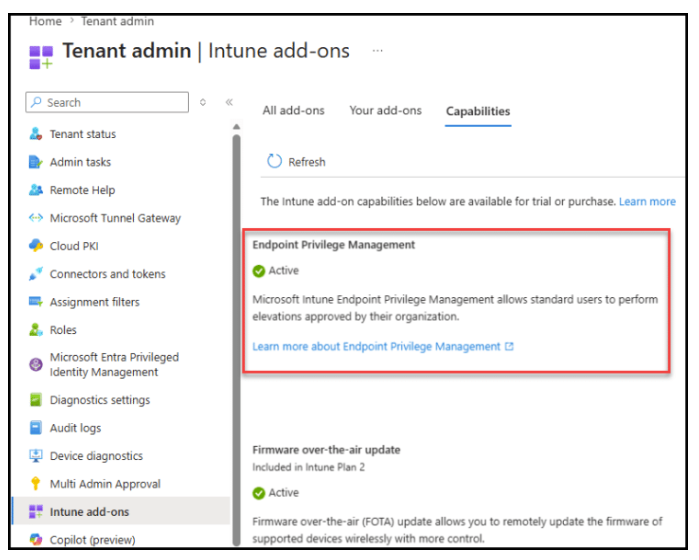
Task: Click the Copilot (preview) icon
Action: click(x=36, y=539)
